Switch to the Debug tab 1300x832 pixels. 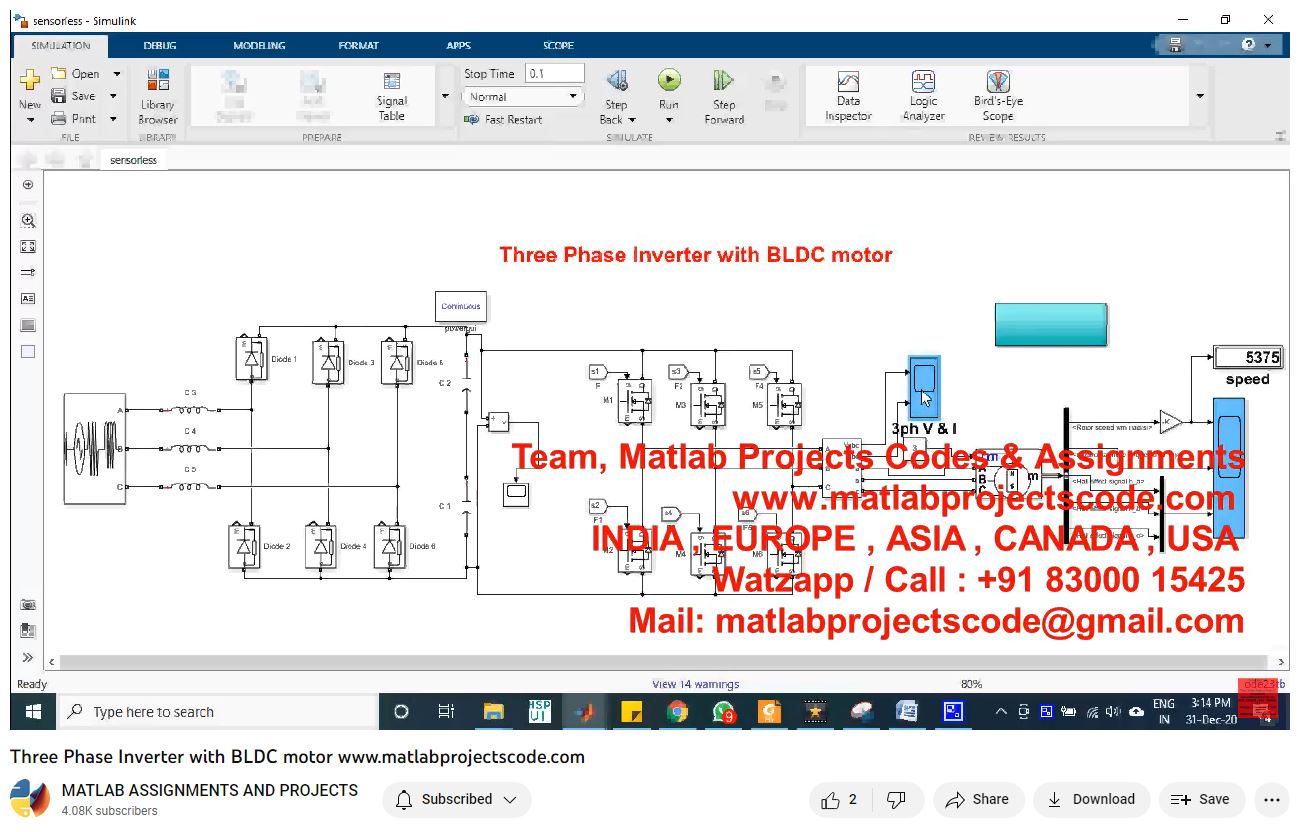pyautogui.click(x=159, y=45)
